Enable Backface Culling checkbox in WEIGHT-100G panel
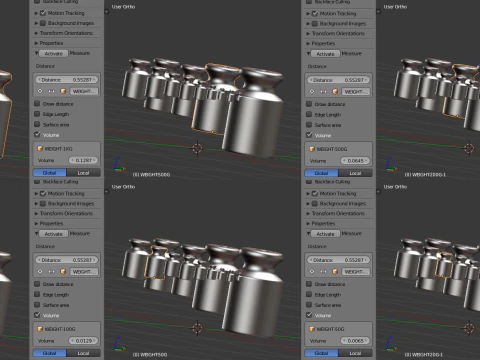Screen dimensions: 480x360 click(37, 182)
